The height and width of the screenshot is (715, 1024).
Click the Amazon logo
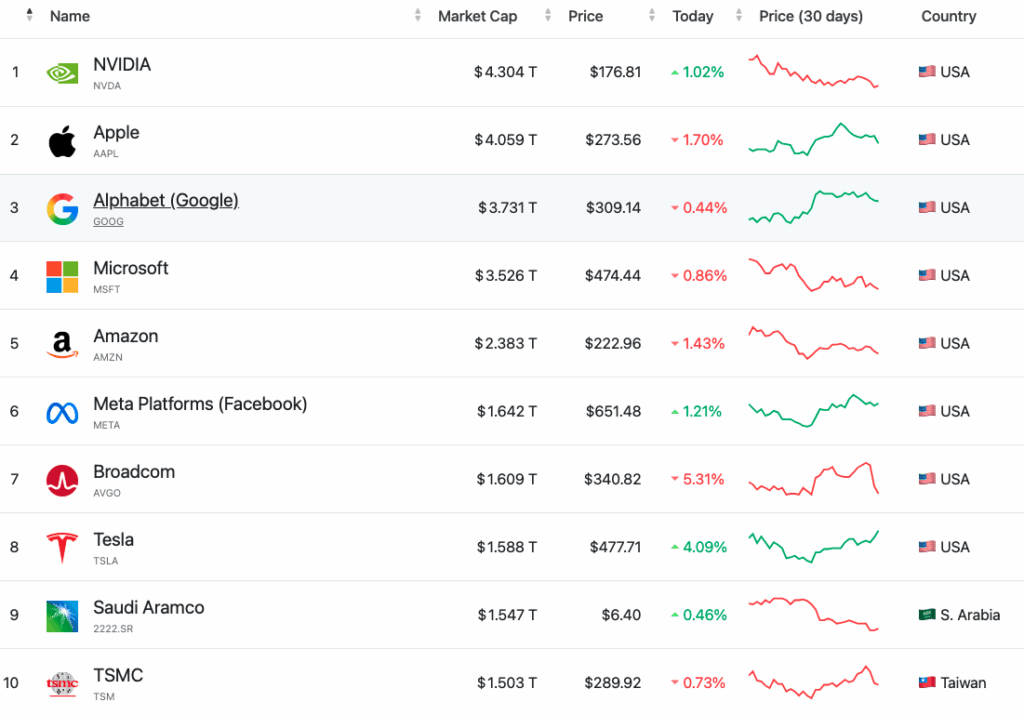click(x=61, y=343)
